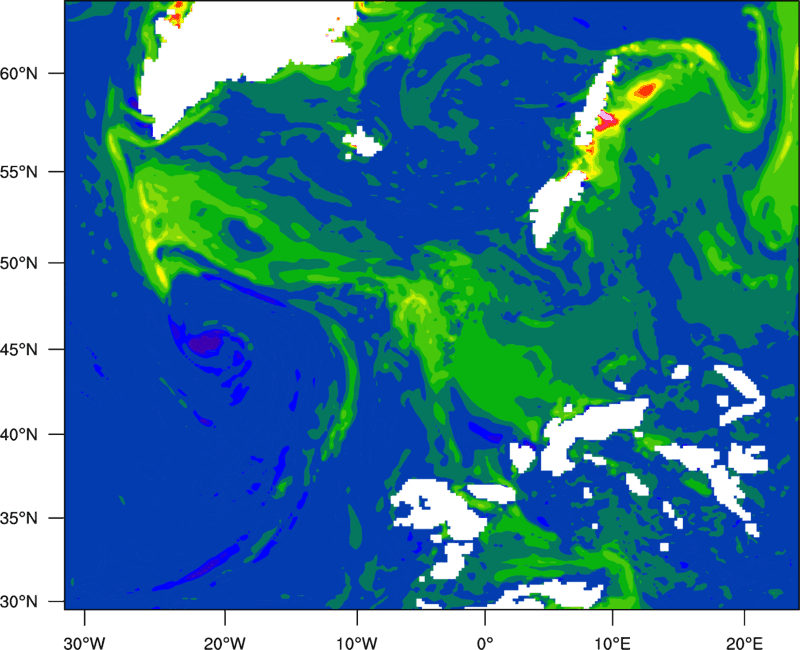Click the 50°N latitude label
The width and height of the screenshot is (800, 650).
[19, 263]
